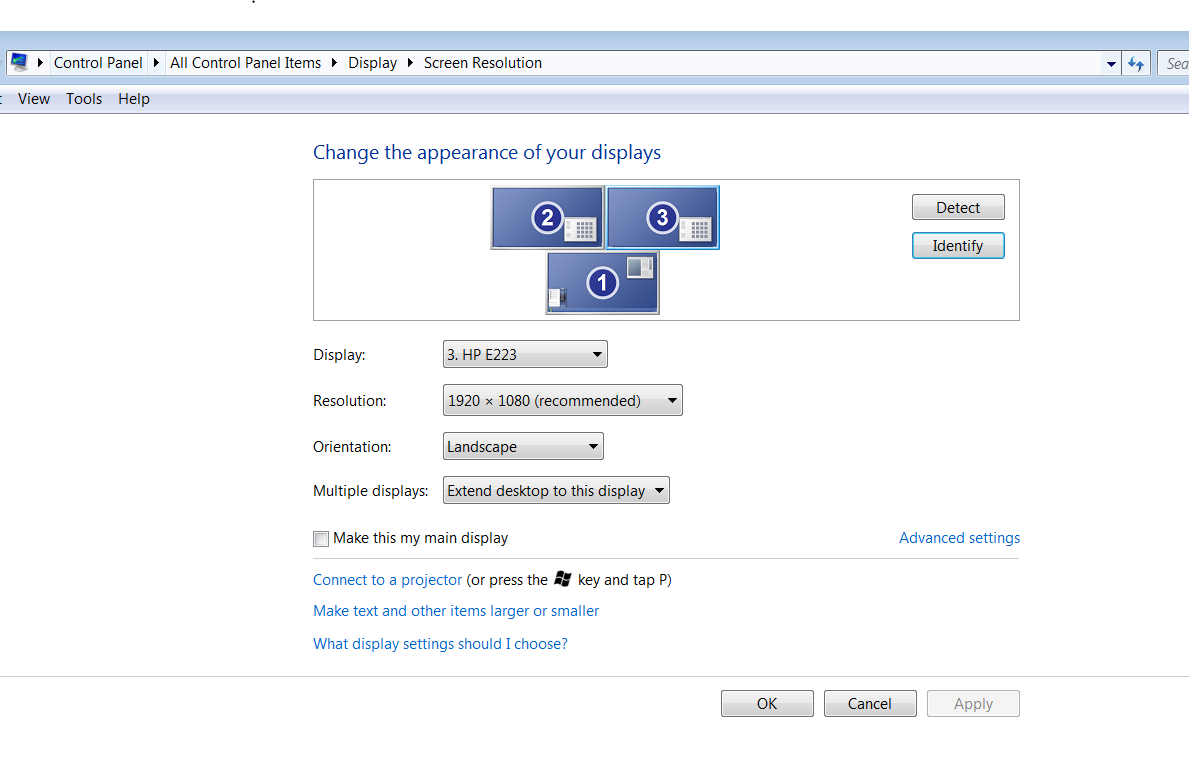Open the Help menu
Viewport: 1189px width, 777px height.
pyautogui.click(x=134, y=99)
